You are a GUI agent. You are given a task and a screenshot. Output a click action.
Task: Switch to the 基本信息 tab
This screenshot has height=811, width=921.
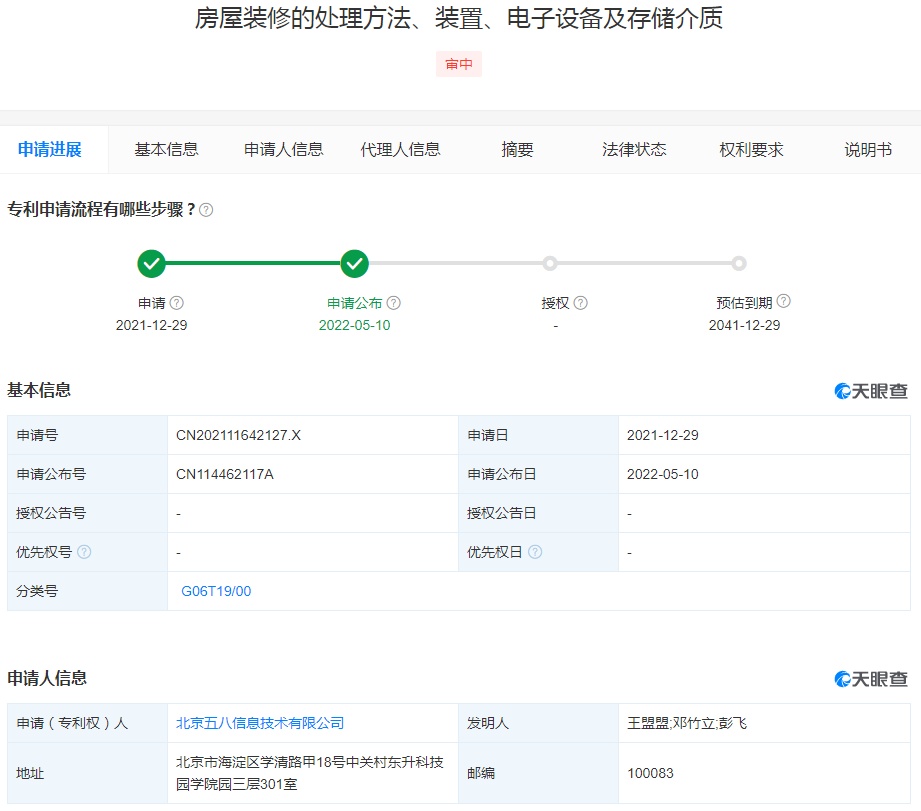(167, 150)
